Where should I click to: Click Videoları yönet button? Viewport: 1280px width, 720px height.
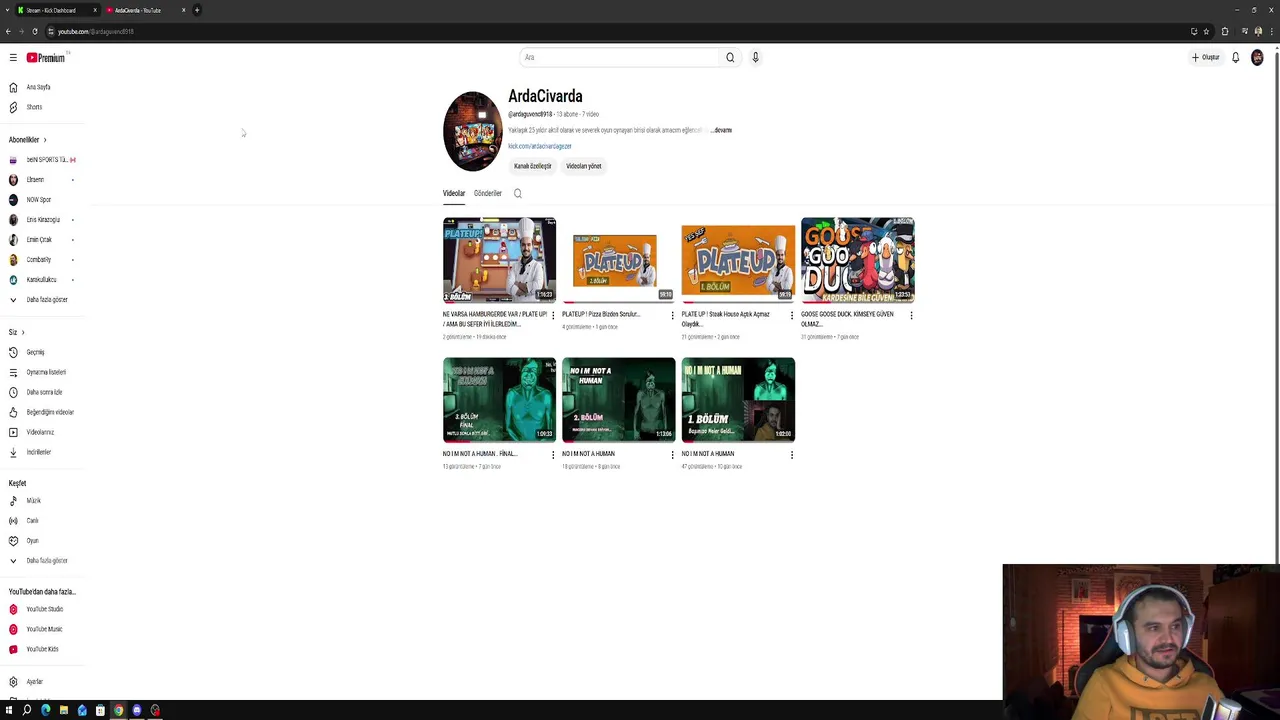584,166
